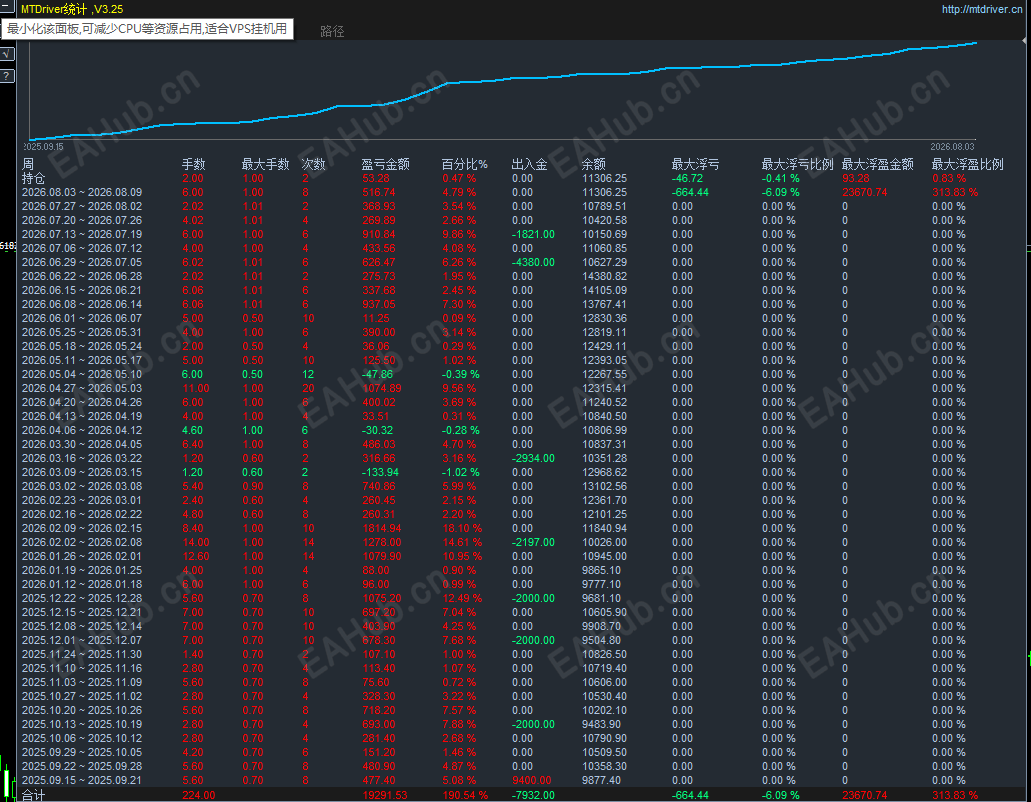Click the 余额 column header
This screenshot has height=802, width=1031.
coord(593,164)
